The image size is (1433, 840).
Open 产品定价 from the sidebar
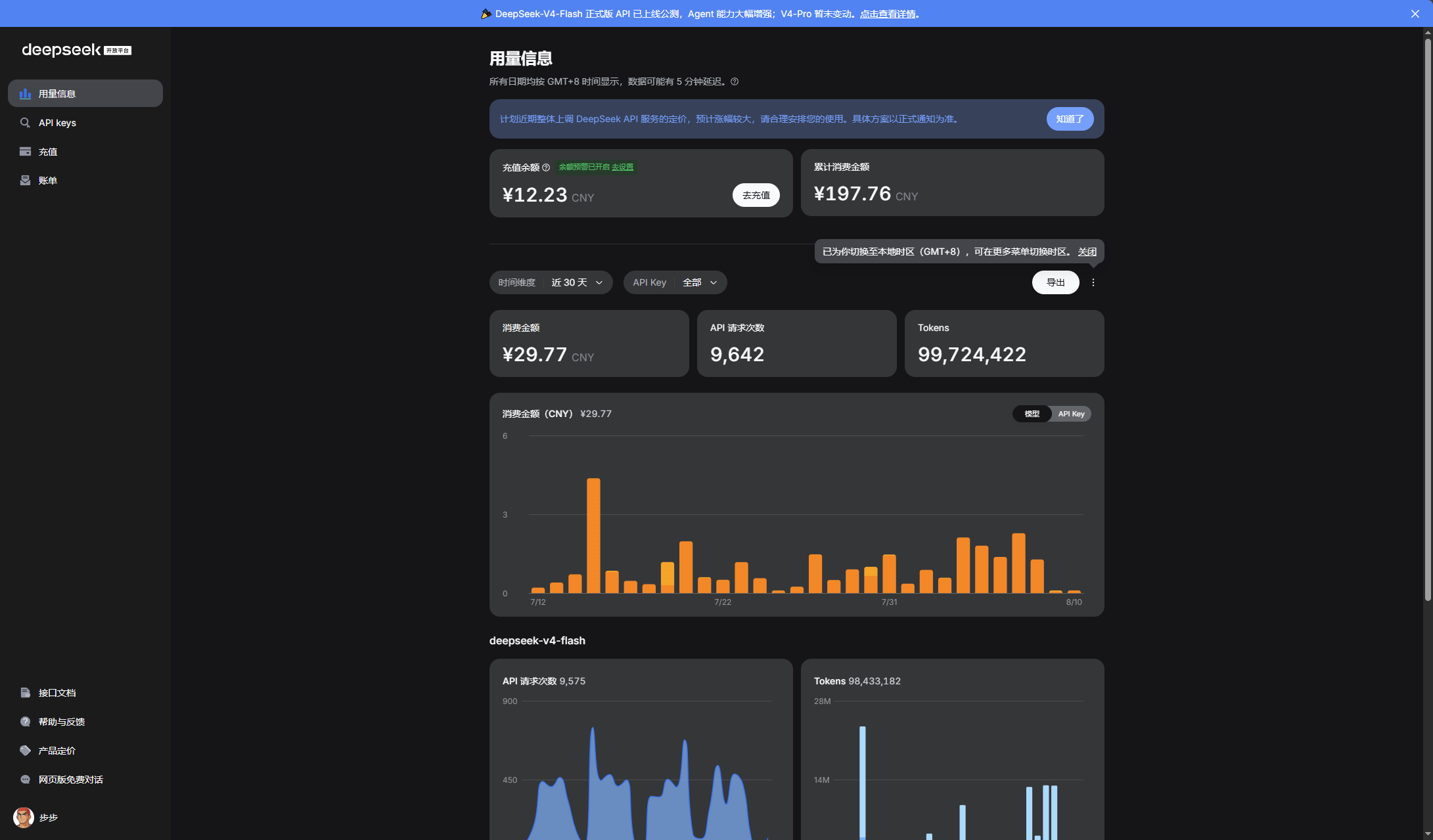(x=85, y=751)
